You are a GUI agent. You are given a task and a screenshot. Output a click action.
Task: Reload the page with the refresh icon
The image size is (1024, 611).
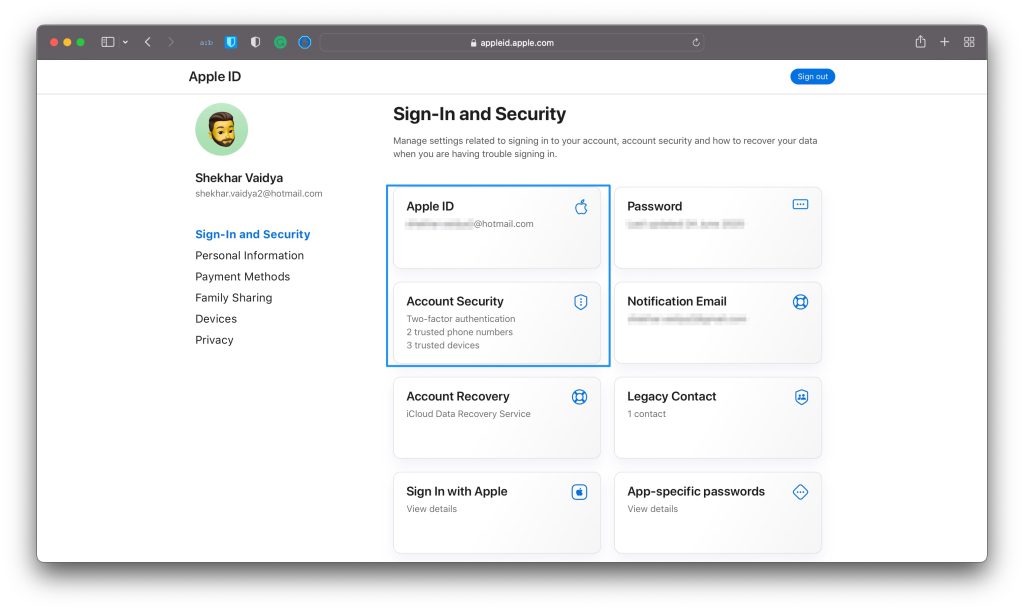pos(696,42)
